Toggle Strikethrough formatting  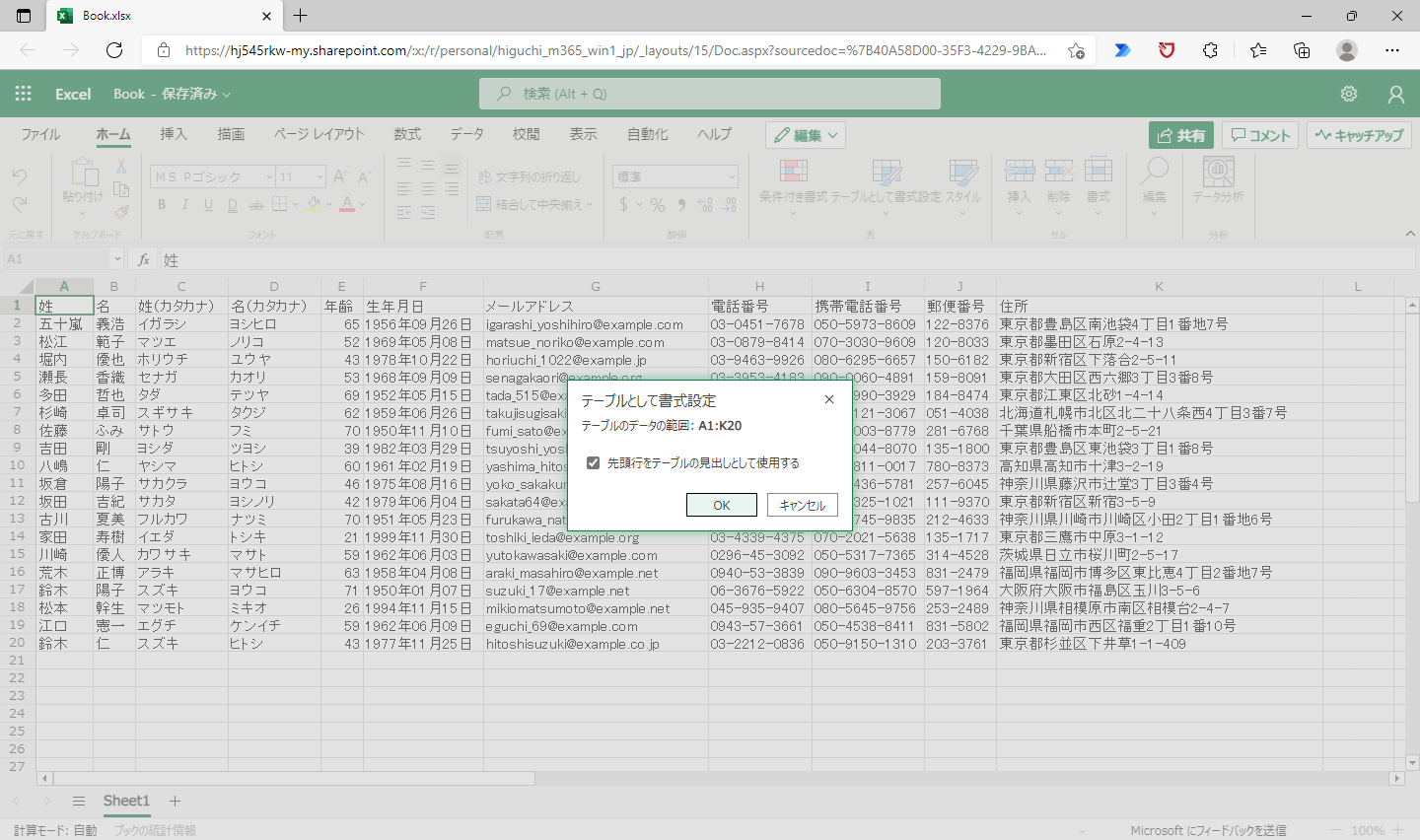tap(255, 205)
